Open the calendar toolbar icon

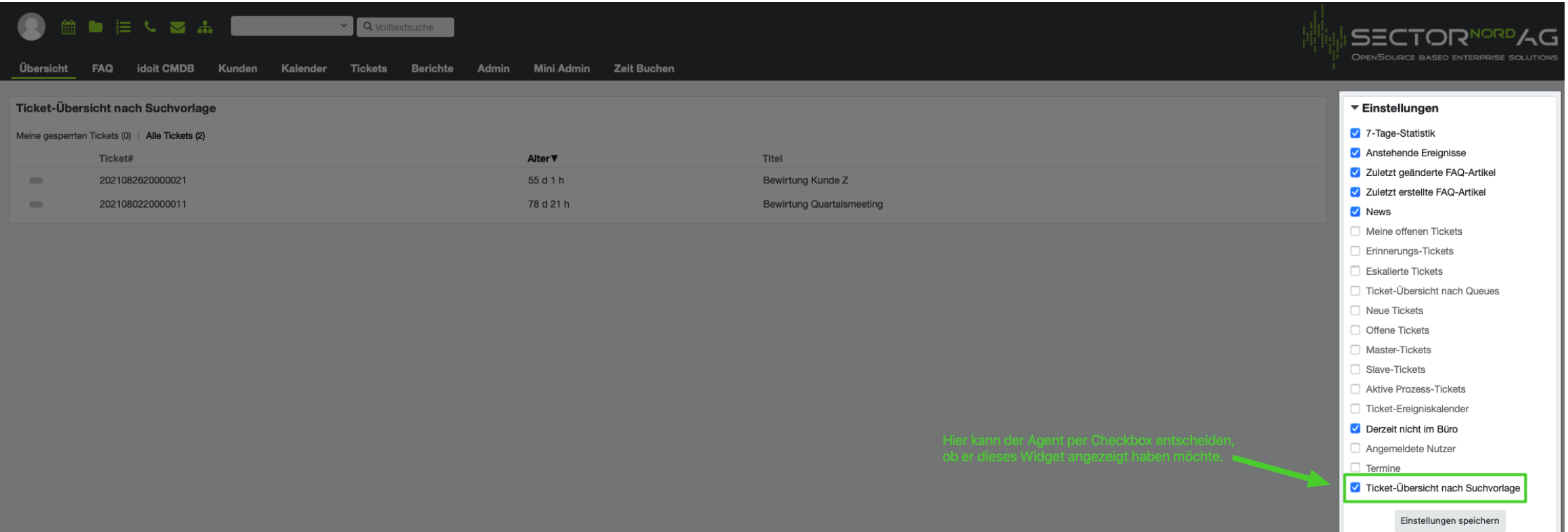click(68, 27)
